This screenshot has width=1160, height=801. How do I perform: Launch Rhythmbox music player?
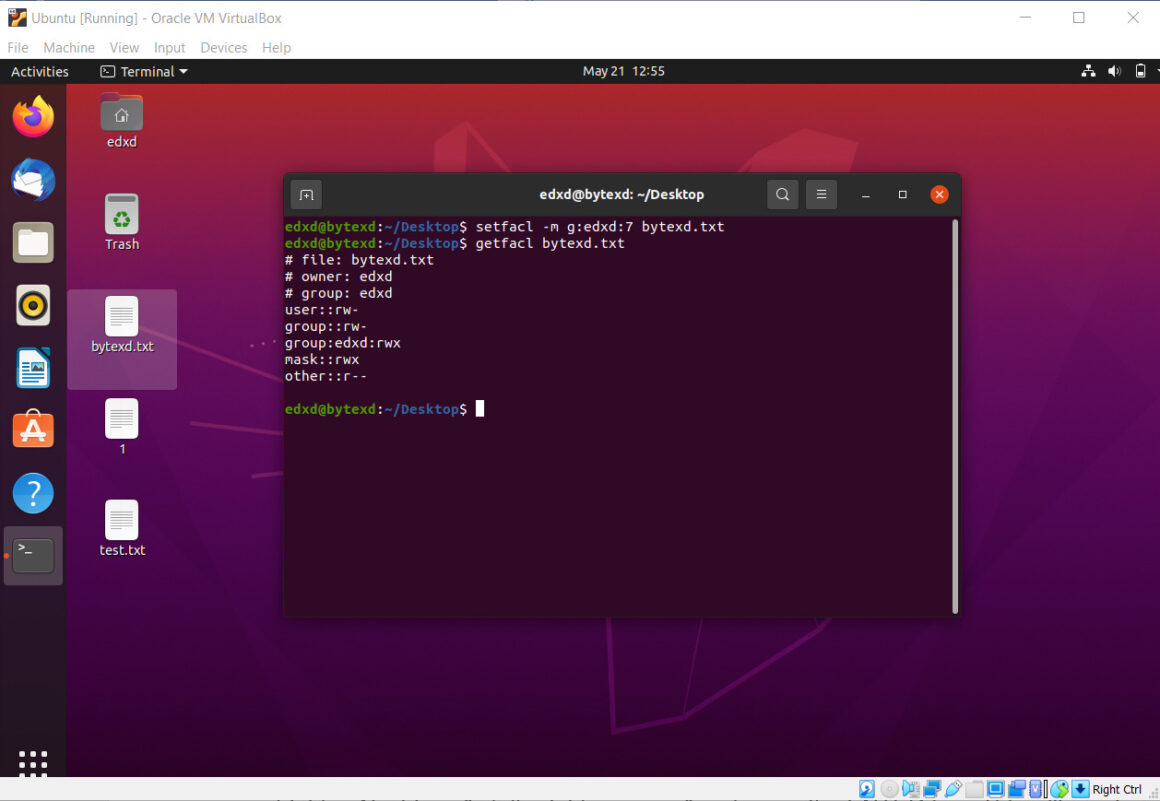(33, 305)
